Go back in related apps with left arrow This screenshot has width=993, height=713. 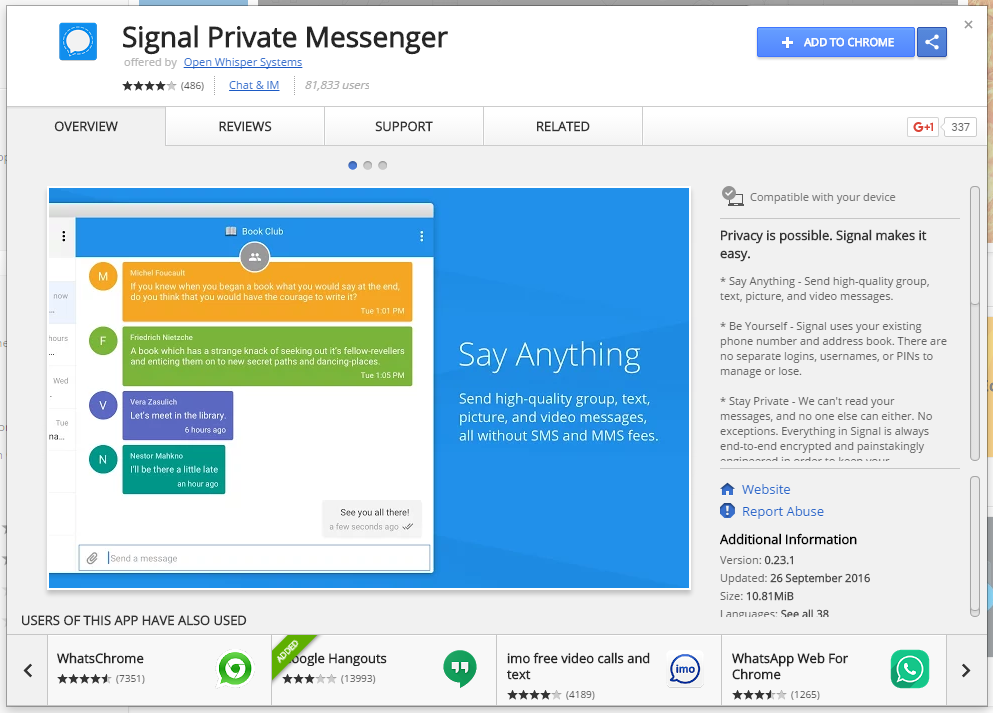point(27,669)
